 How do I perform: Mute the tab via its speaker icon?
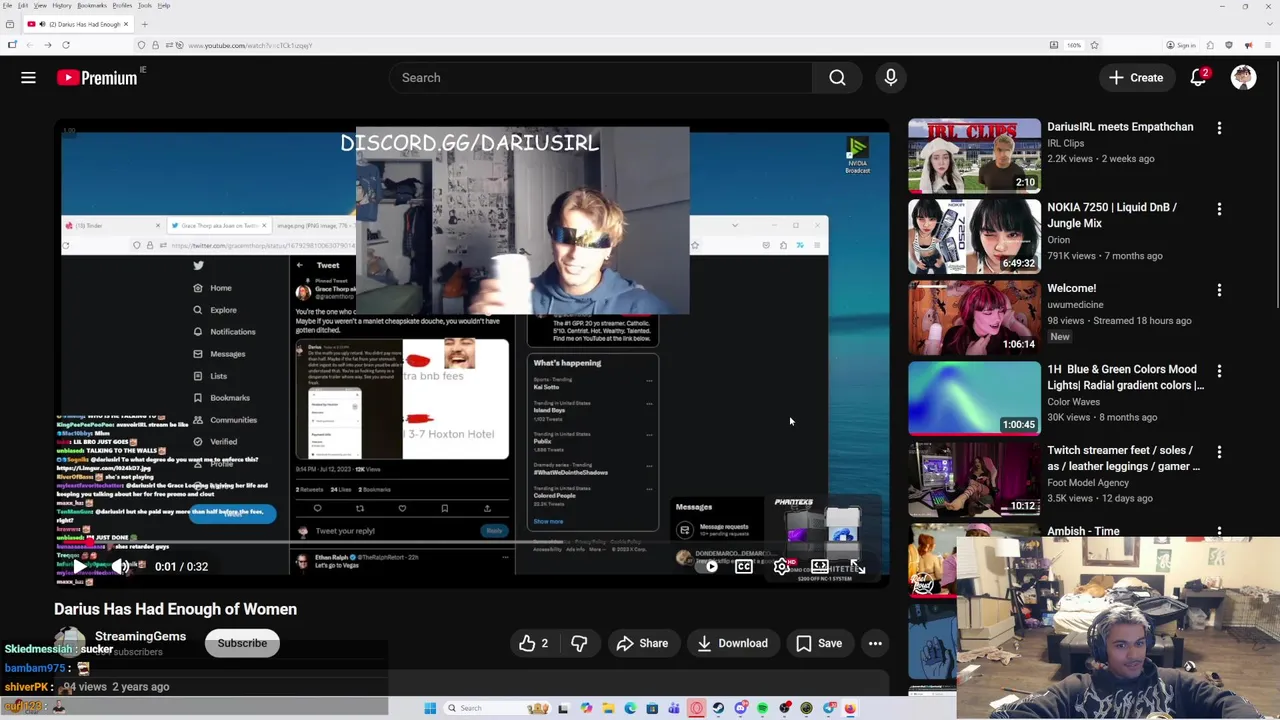pos(42,24)
